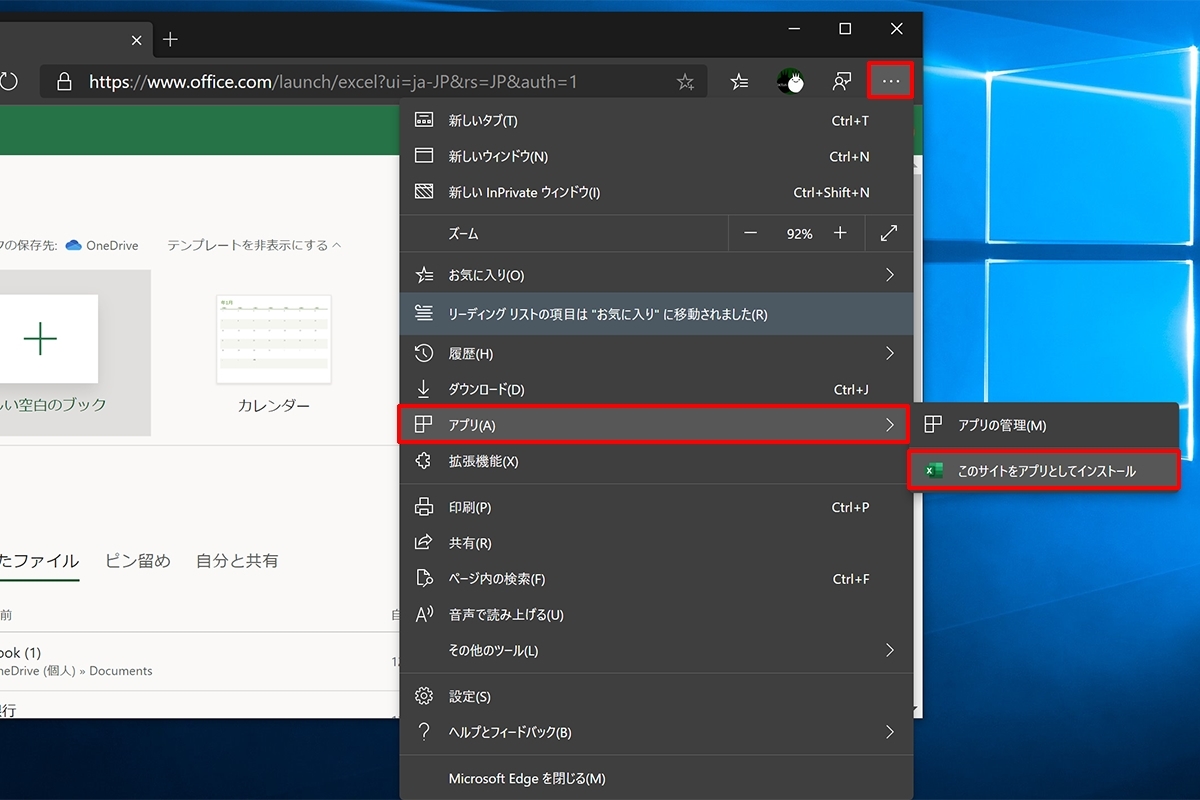This screenshot has width=1200, height=800.
Task: Expand the 履歴(H) submenu
Action: click(656, 354)
